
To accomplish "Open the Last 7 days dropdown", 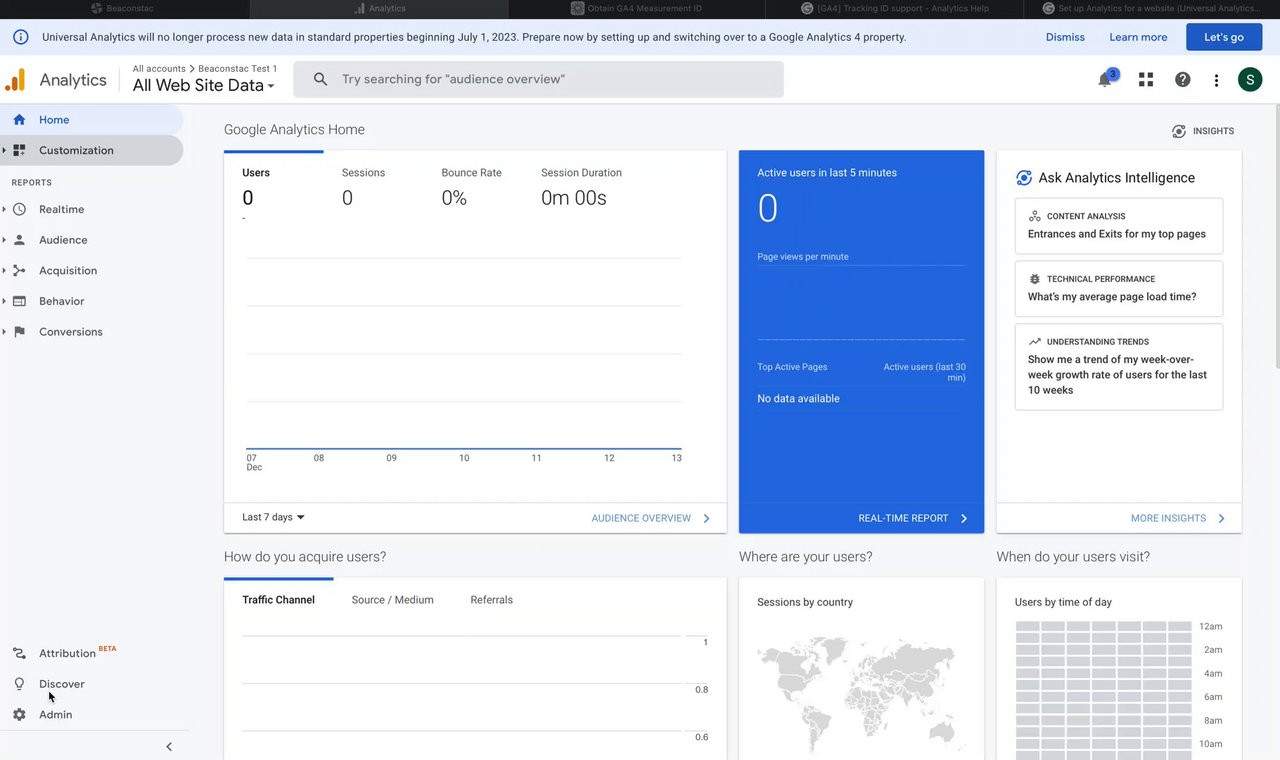I will click(x=273, y=517).
